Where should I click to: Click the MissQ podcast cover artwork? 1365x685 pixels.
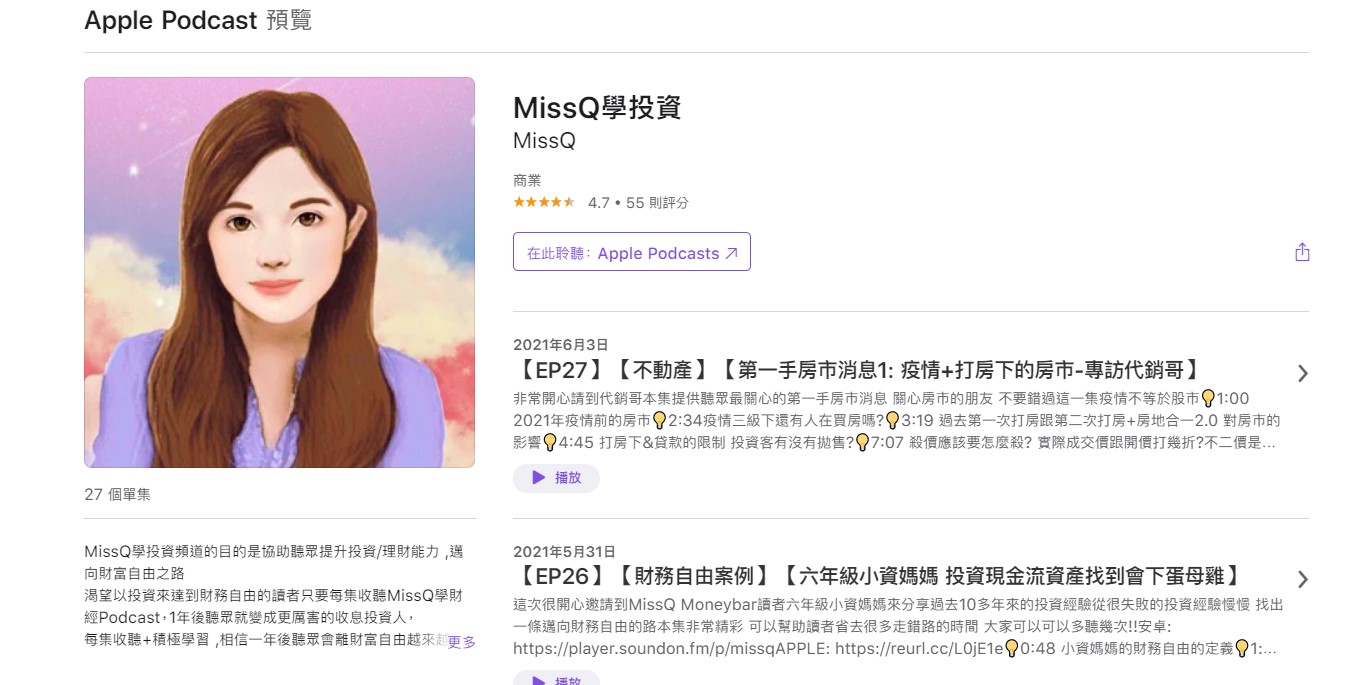[279, 272]
